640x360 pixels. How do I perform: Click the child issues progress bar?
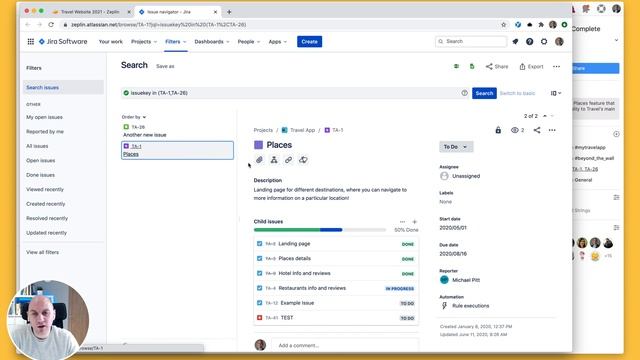[320, 230]
